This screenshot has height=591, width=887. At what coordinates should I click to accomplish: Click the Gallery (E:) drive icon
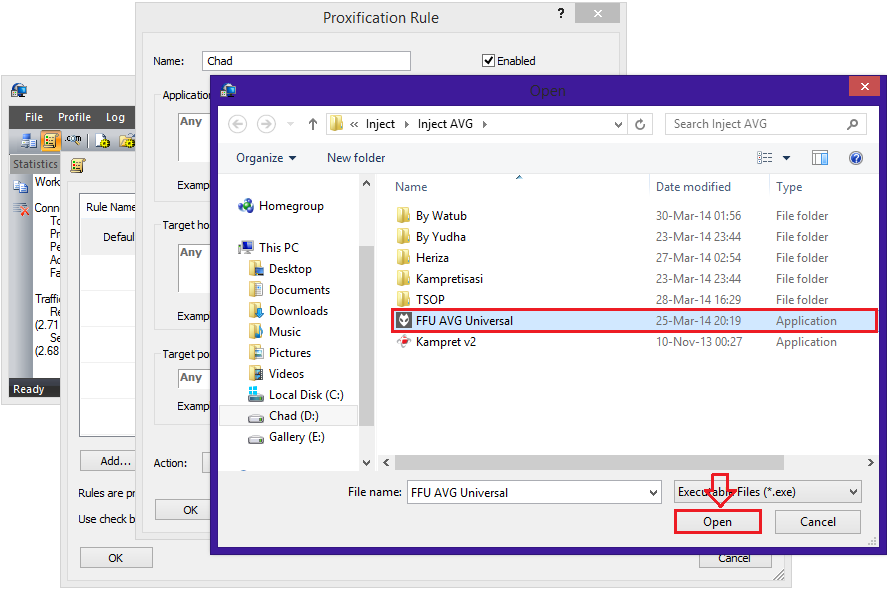tap(256, 438)
